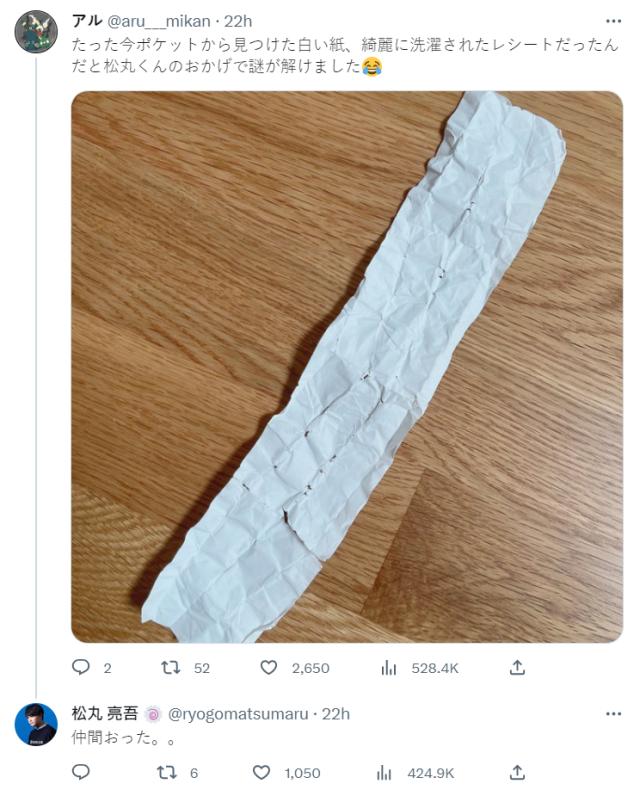Retweet Ryogo Matsumaru's reply
Screen dimensions: 640x796
tap(172, 772)
